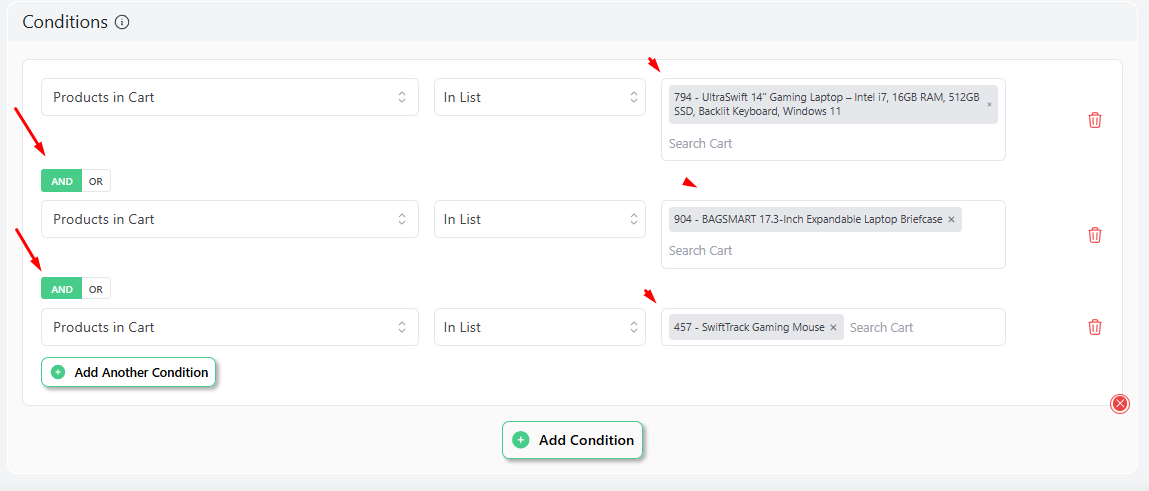Click the Conditions info icon
This screenshot has height=491, width=1149.
tap(122, 22)
